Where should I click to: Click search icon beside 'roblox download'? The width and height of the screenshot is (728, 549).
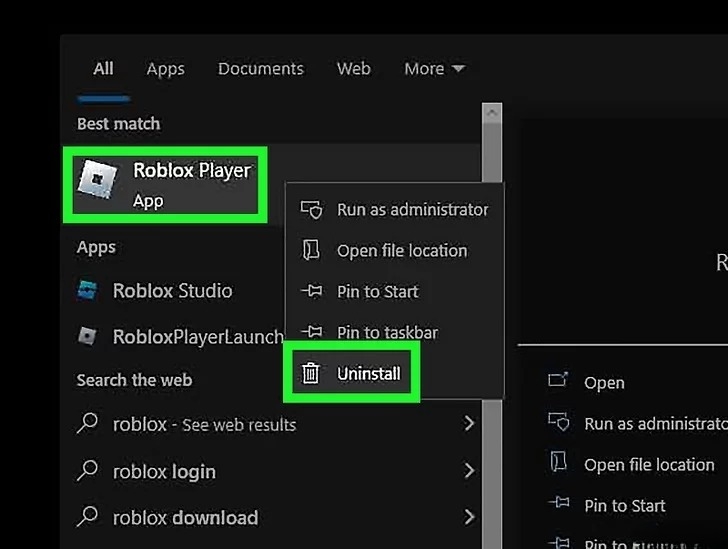coord(87,516)
